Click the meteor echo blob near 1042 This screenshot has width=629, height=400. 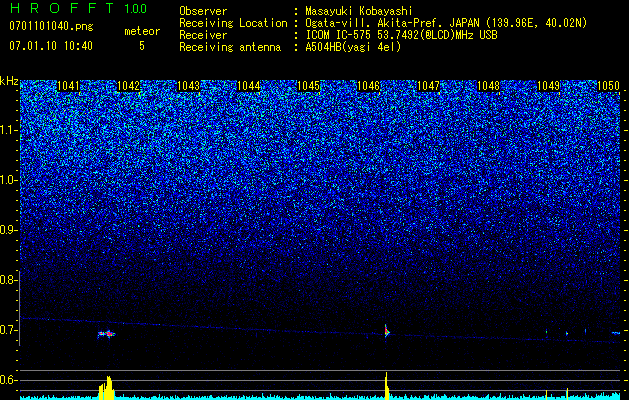click(106, 334)
